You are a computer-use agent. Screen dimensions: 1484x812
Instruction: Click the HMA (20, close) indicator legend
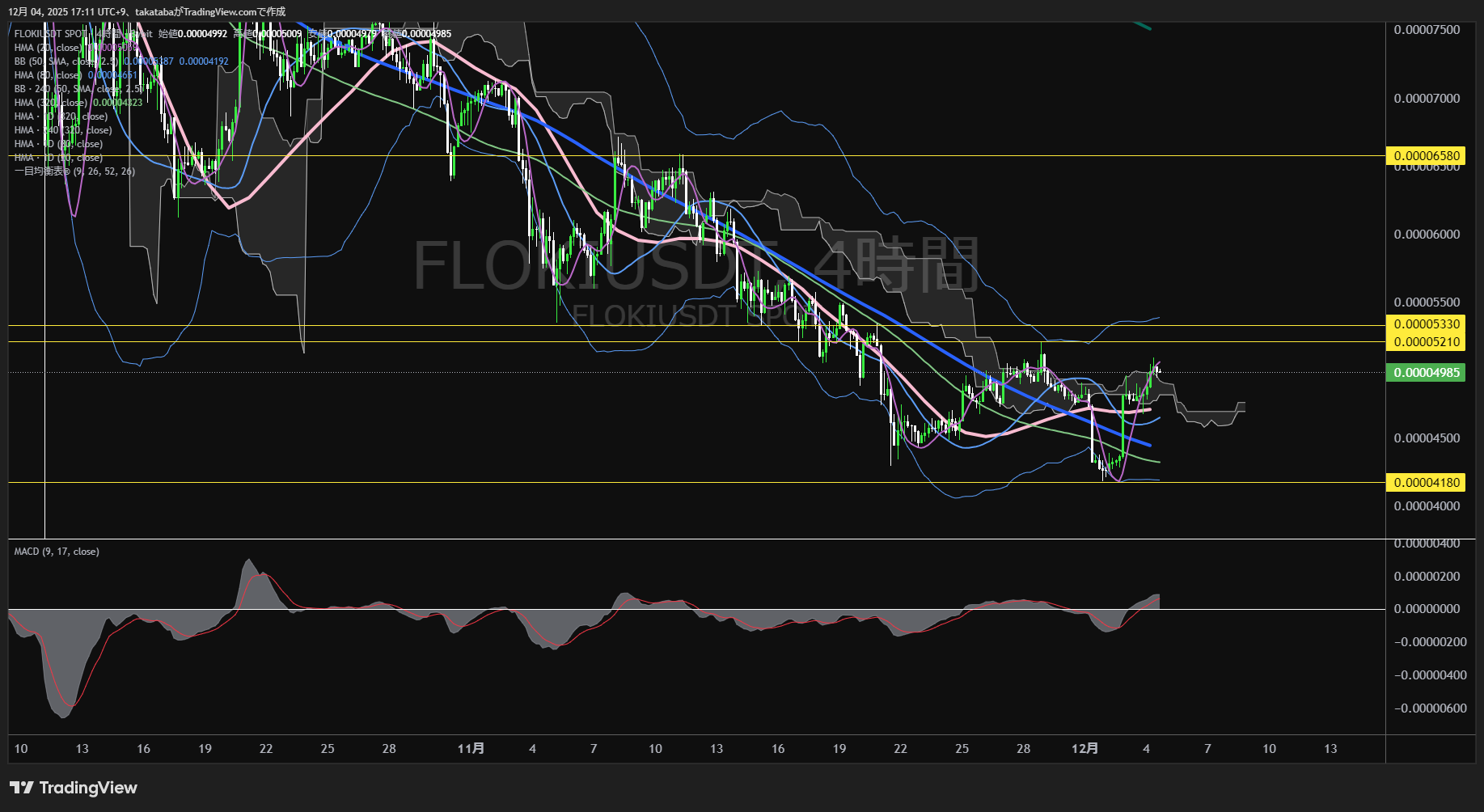[47, 48]
